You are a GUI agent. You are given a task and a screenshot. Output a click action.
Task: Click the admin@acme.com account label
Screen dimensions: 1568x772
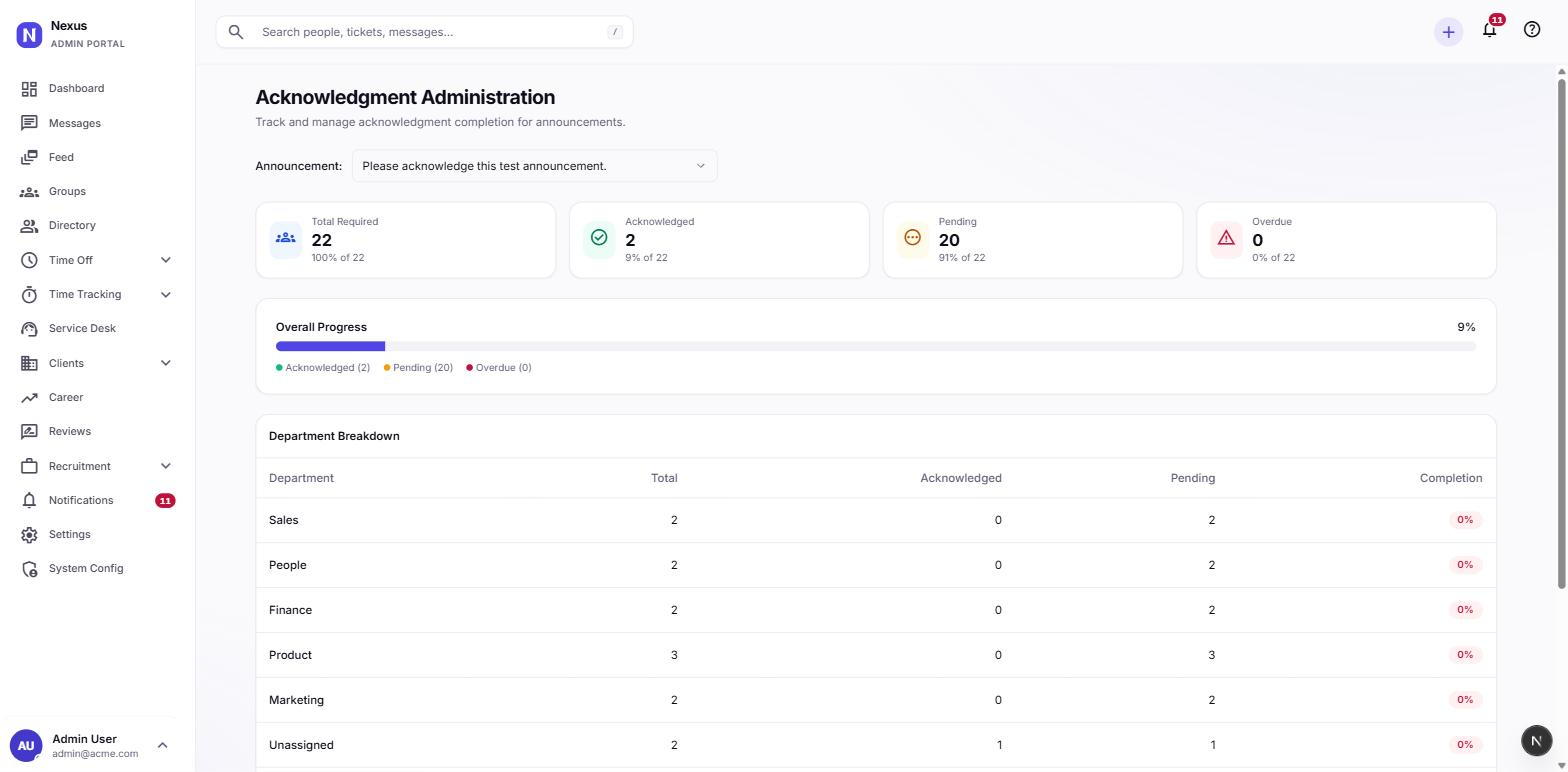coord(95,754)
